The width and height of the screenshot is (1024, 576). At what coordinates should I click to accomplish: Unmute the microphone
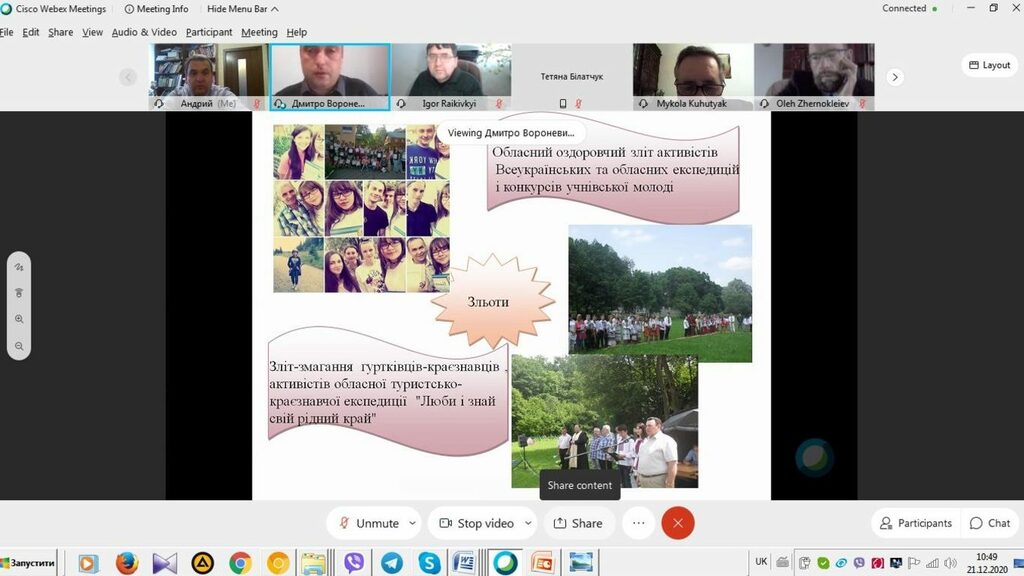pyautogui.click(x=368, y=523)
